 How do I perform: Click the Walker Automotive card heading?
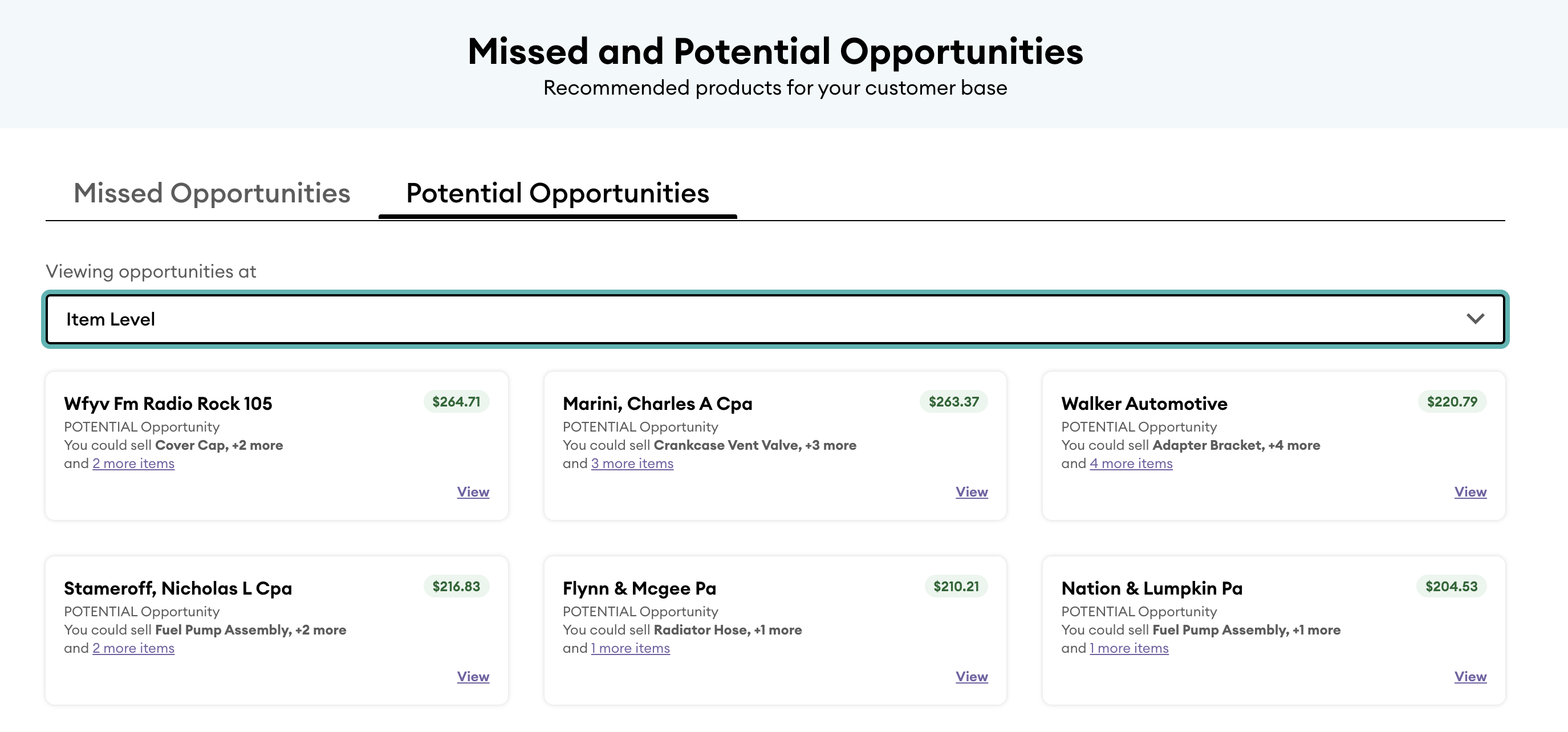coord(1144,404)
